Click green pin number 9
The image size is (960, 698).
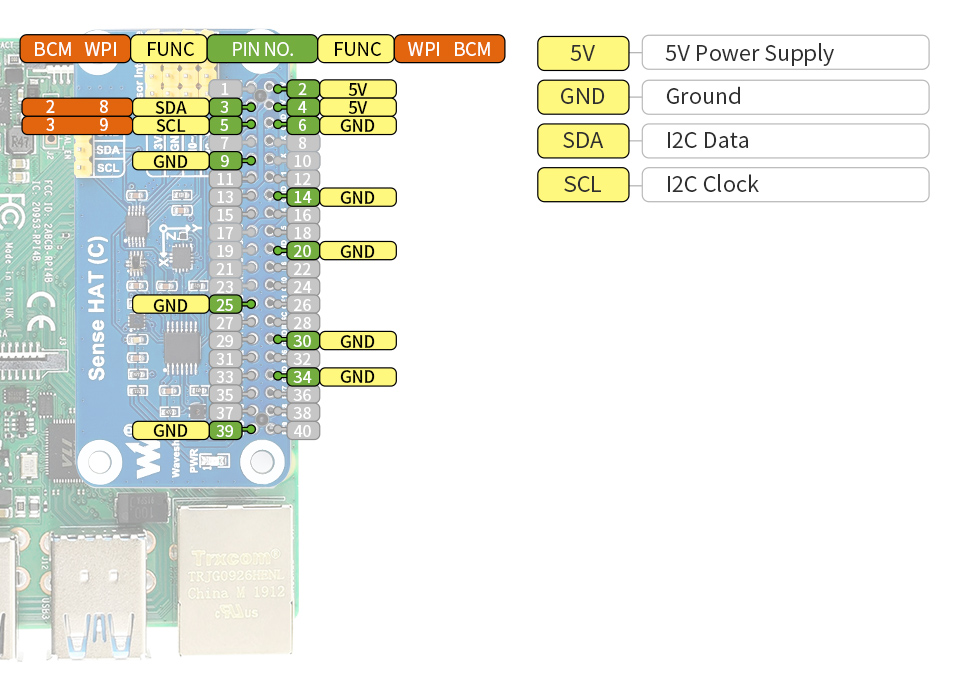(225, 161)
